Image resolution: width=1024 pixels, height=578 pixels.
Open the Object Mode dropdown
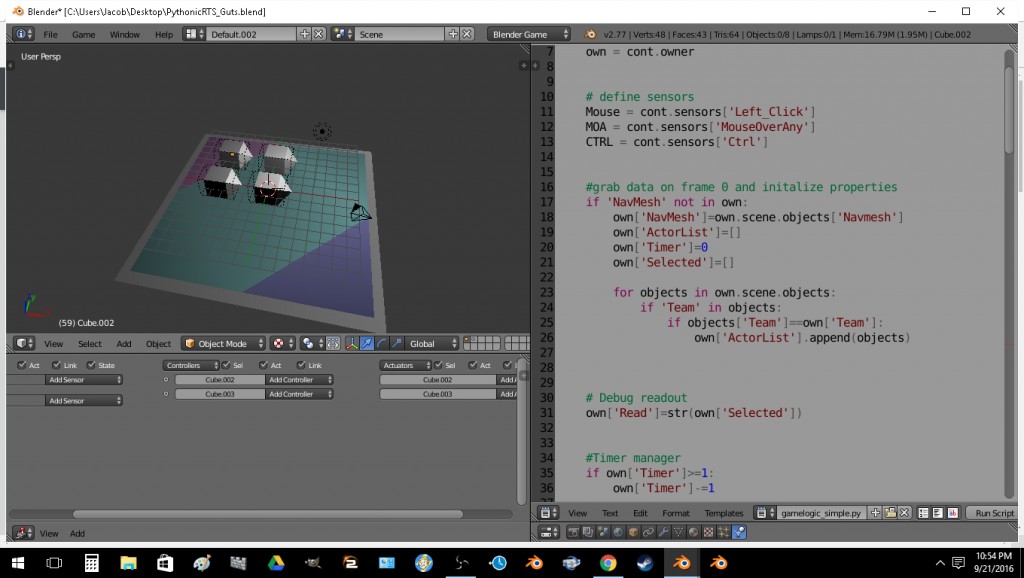(x=222, y=343)
